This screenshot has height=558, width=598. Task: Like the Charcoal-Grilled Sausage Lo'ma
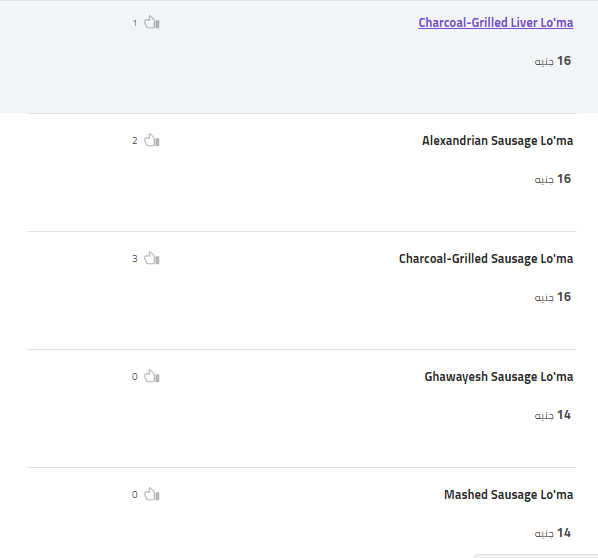pos(152,258)
